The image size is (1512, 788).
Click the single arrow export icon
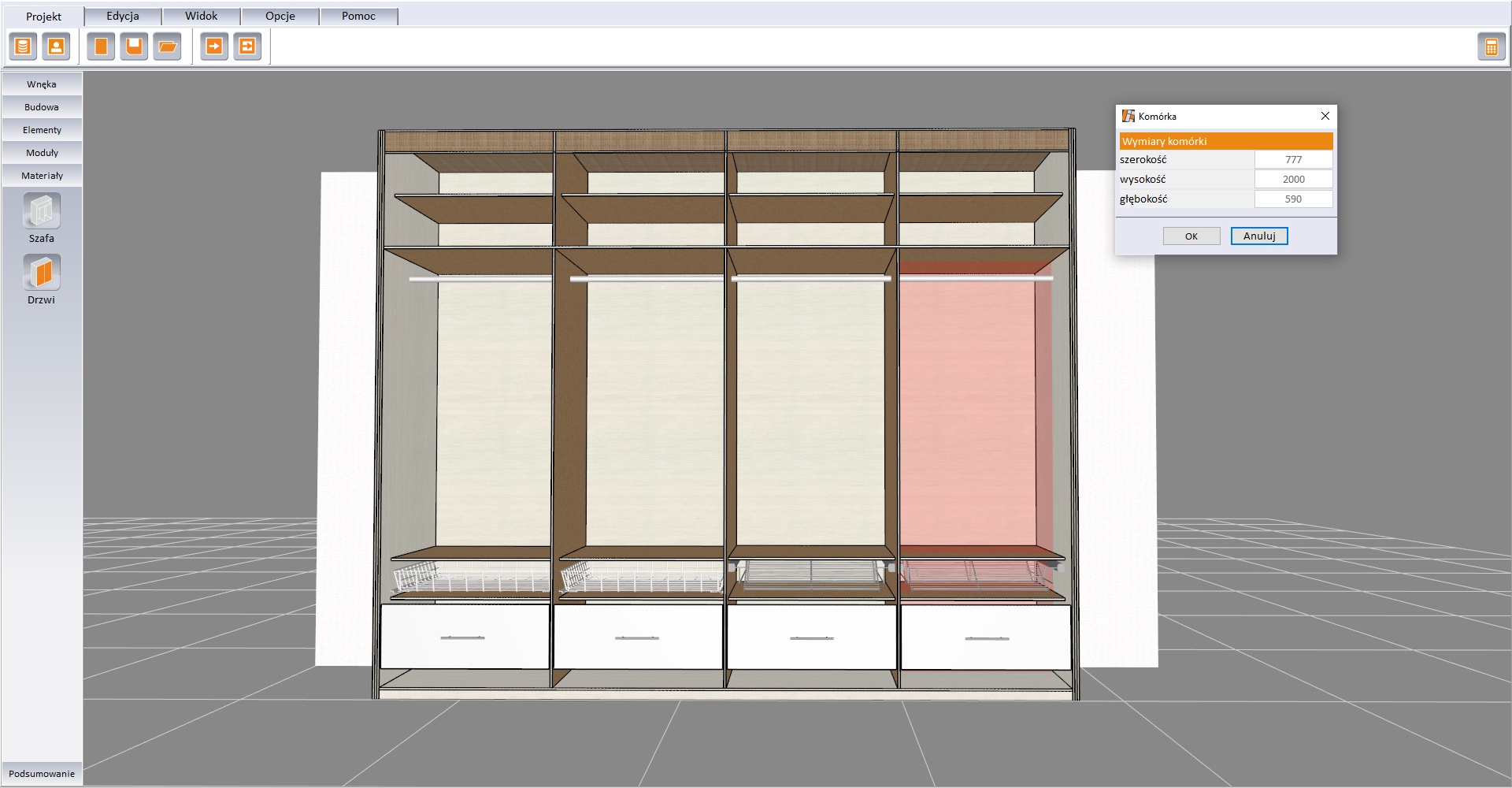(214, 47)
